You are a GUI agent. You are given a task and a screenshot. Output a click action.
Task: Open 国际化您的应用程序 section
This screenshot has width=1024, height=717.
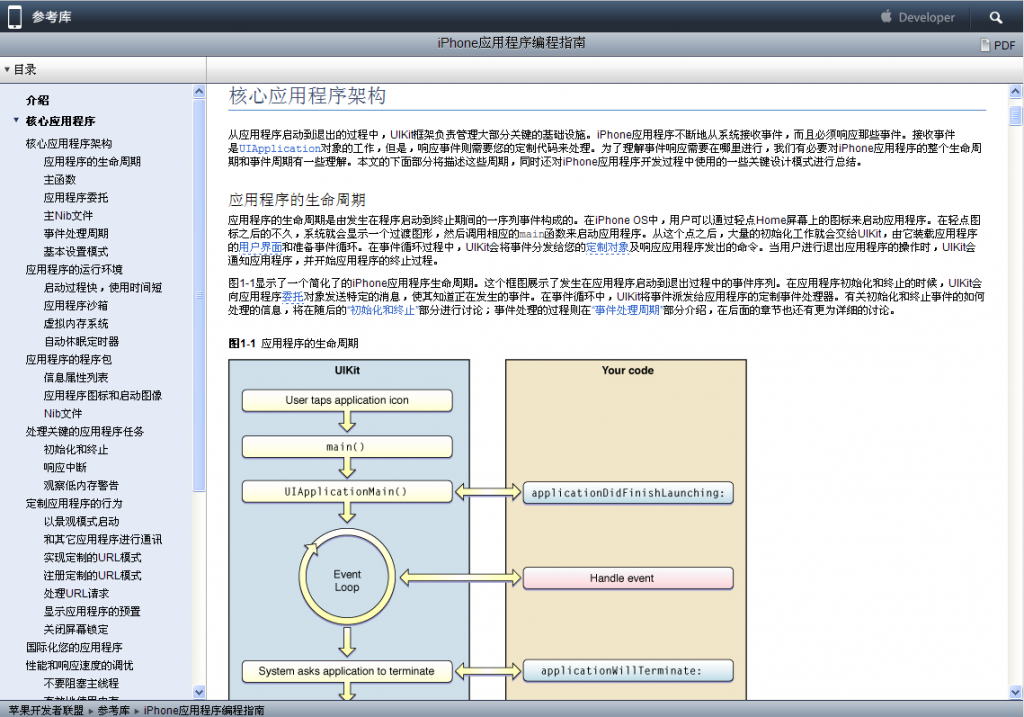pos(74,647)
